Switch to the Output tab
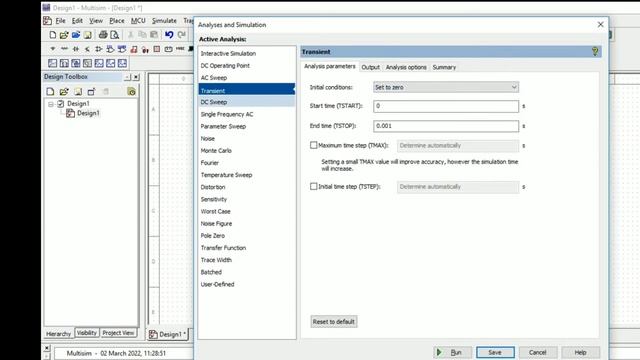Viewport: 640px width, 360px height. pyautogui.click(x=370, y=67)
